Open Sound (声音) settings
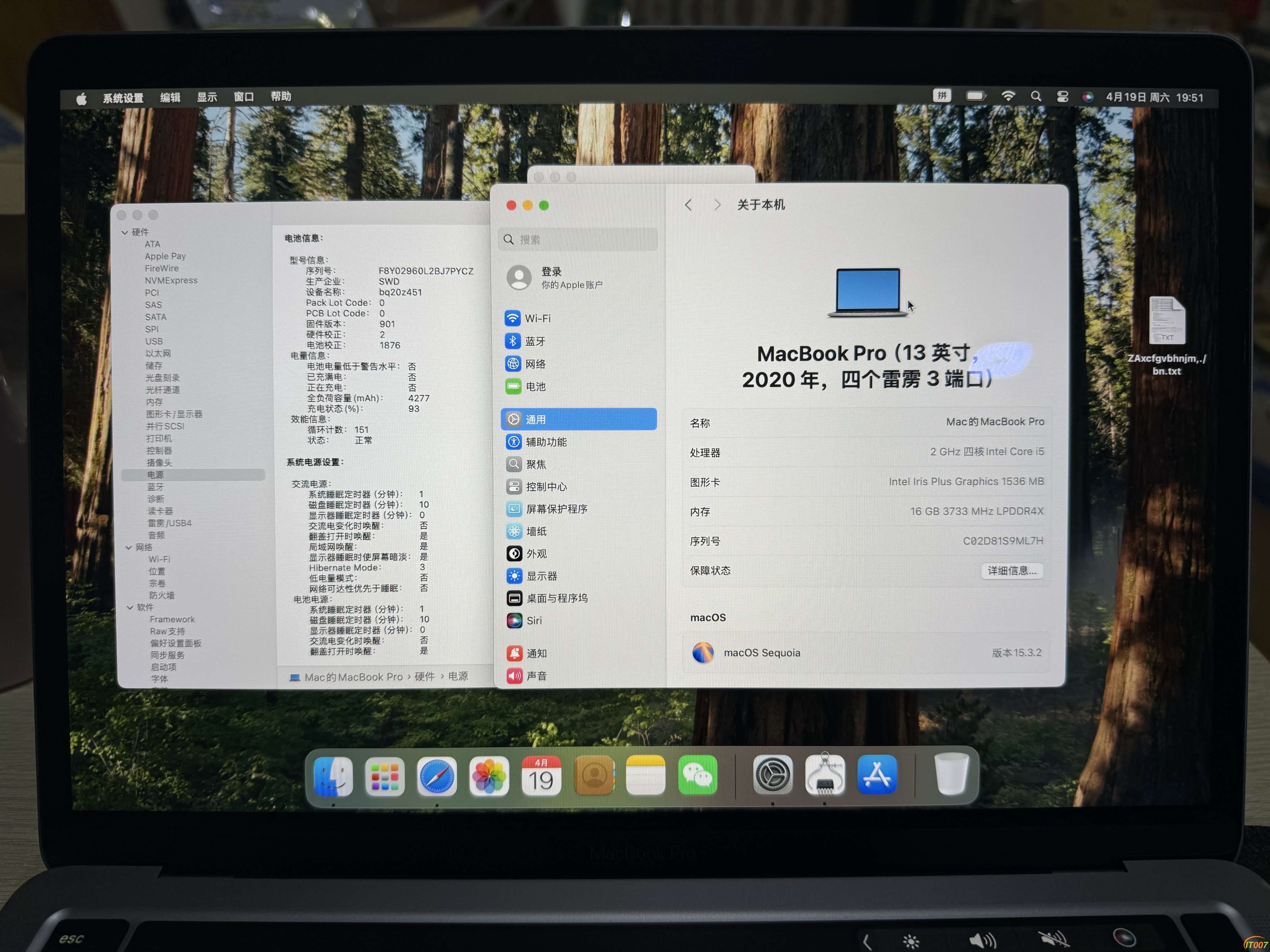Screen dimensions: 1270x952 coord(579,676)
